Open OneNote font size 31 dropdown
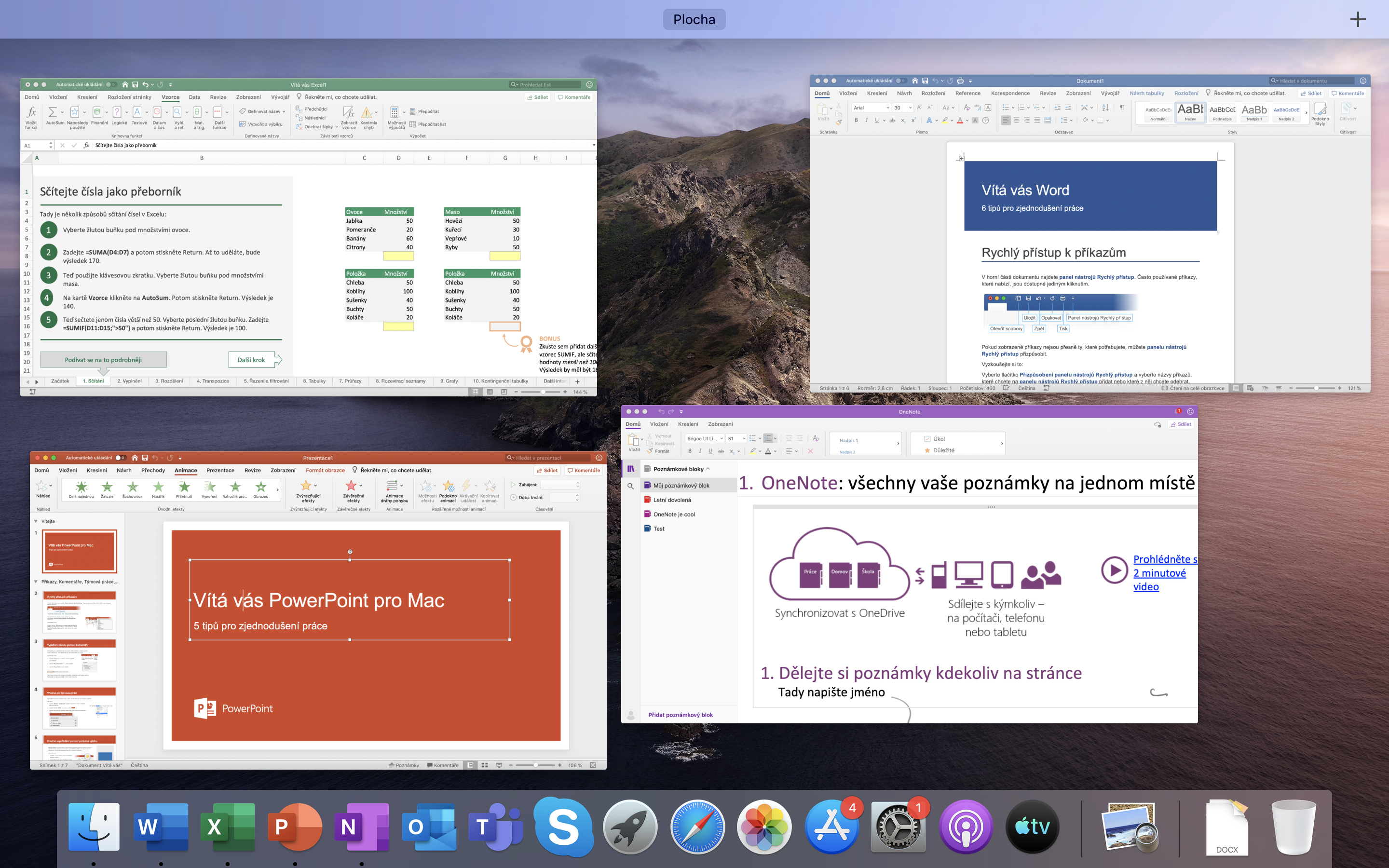 tap(744, 439)
